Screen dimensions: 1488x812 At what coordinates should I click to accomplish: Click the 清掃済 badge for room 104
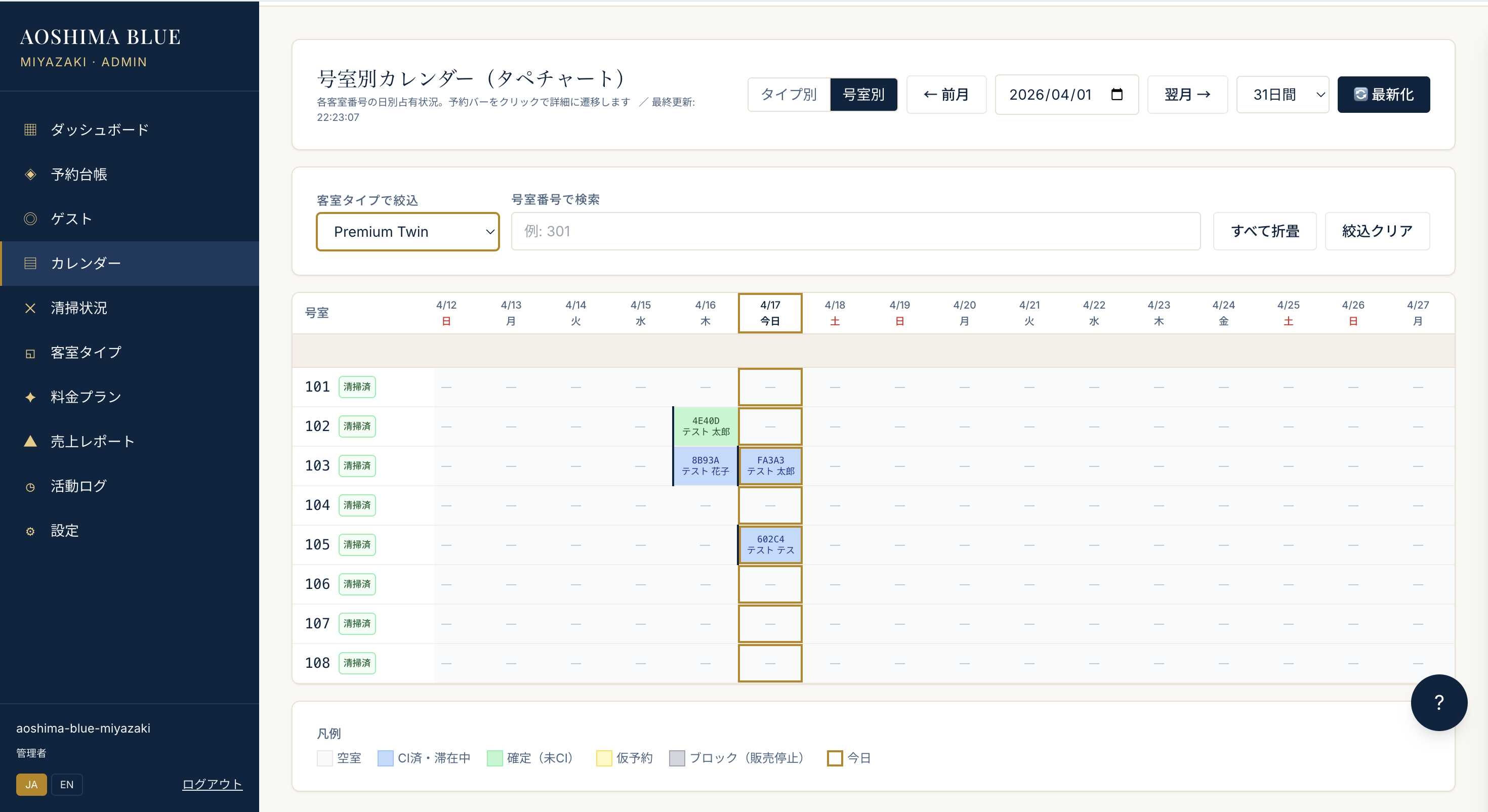click(357, 505)
